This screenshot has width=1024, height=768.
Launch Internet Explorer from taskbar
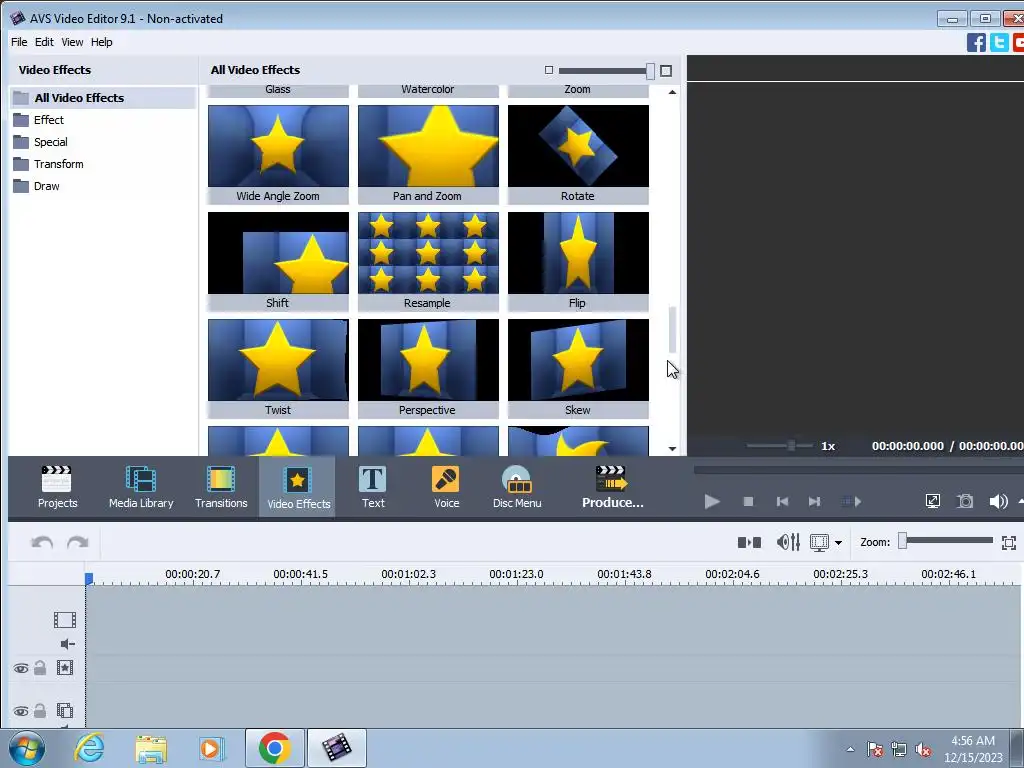coord(89,748)
